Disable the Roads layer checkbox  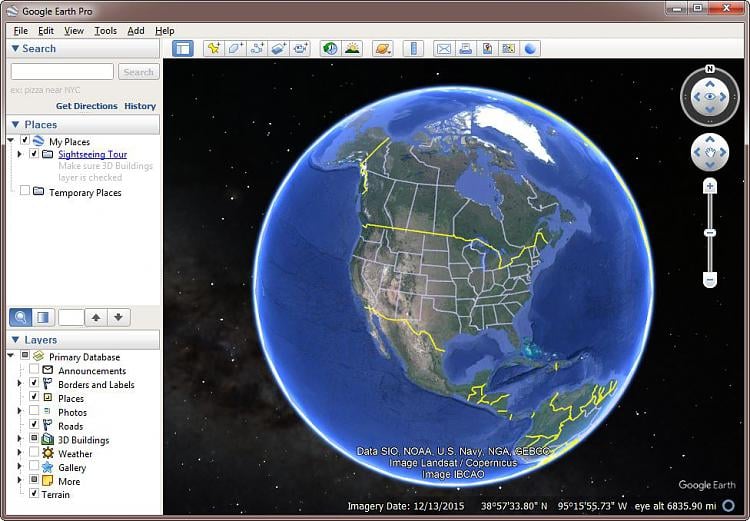[x=34, y=424]
